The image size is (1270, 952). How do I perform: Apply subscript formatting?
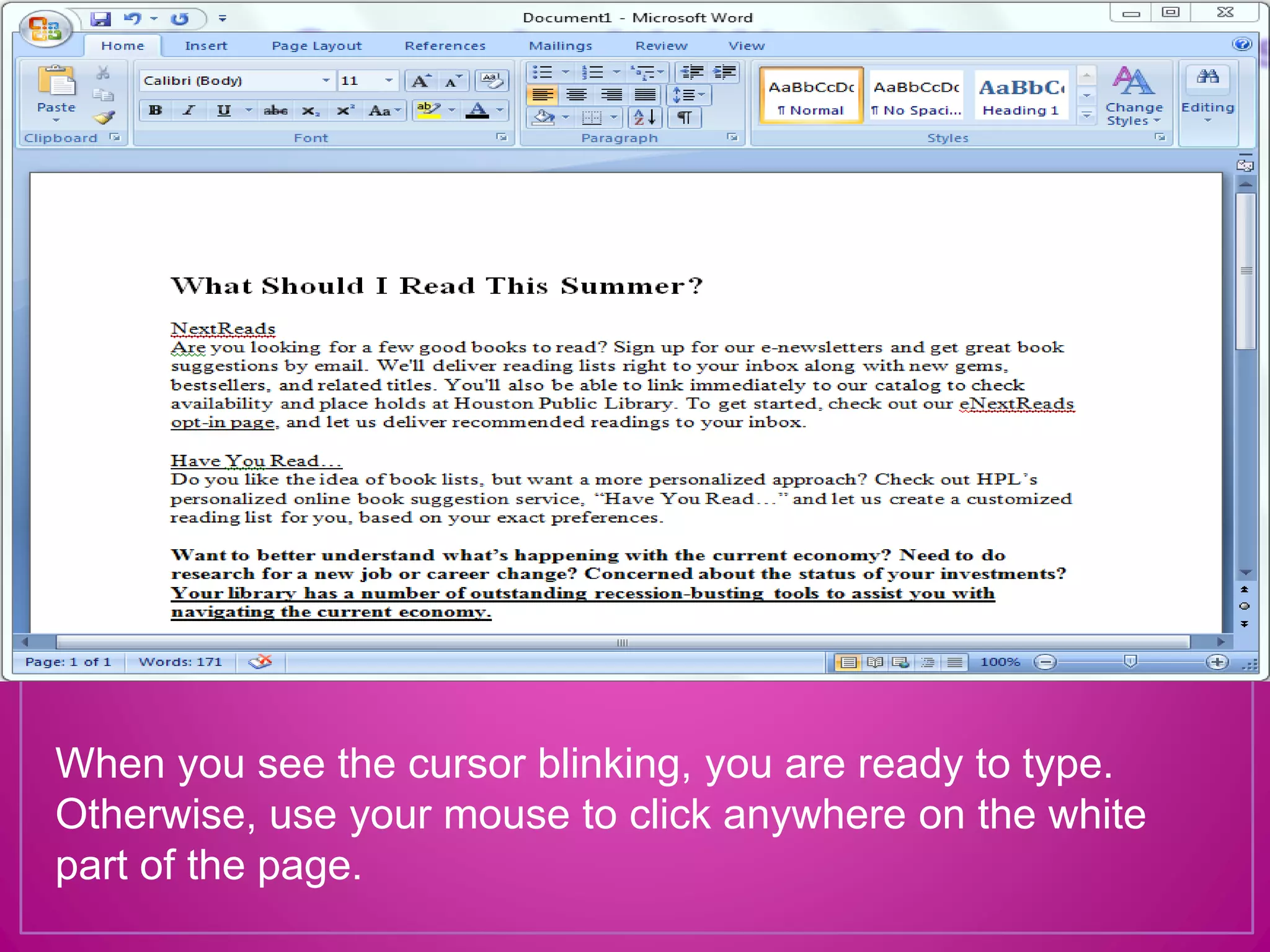click(311, 111)
